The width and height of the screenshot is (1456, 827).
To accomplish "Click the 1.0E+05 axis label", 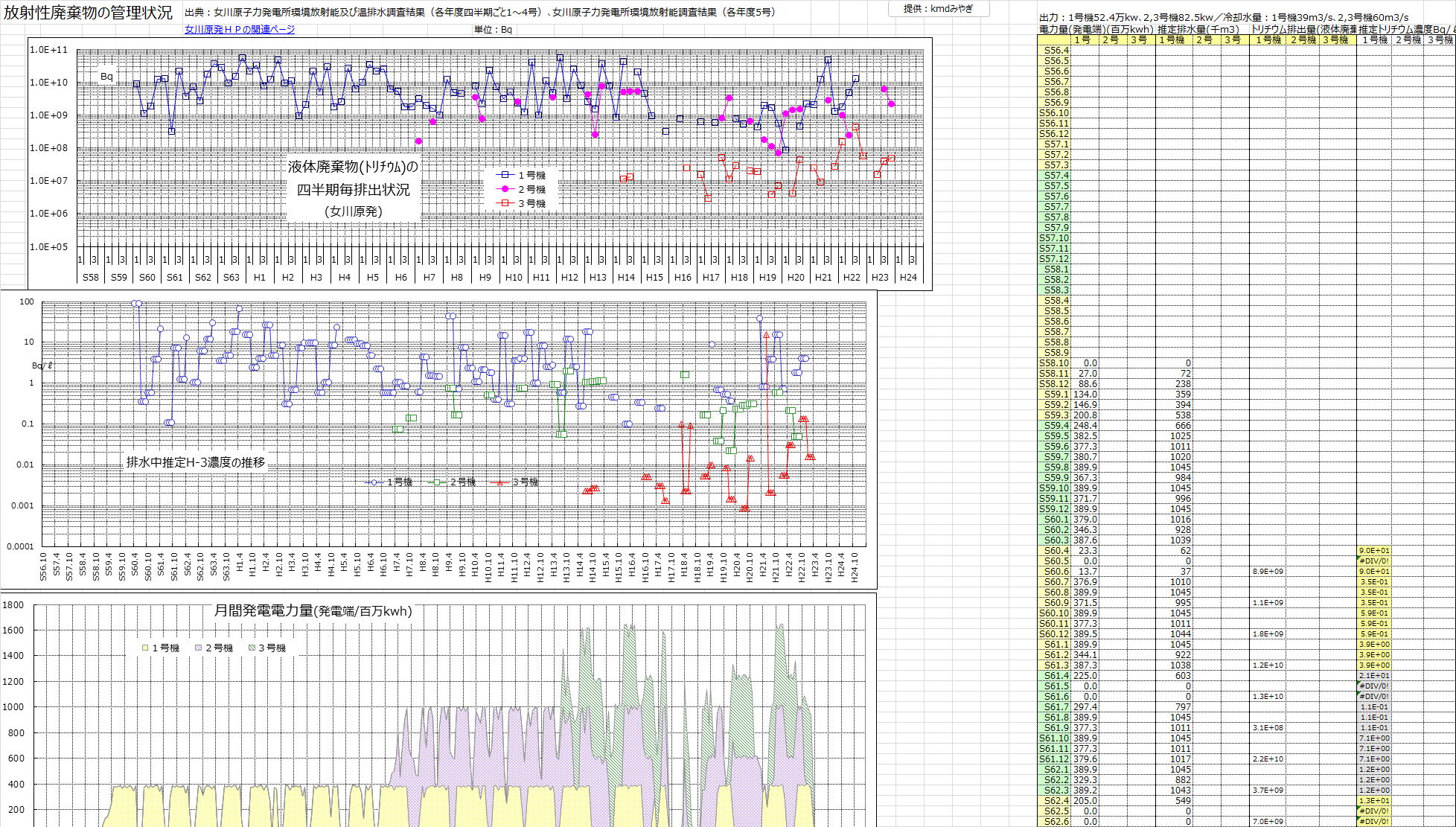I will click(48, 246).
